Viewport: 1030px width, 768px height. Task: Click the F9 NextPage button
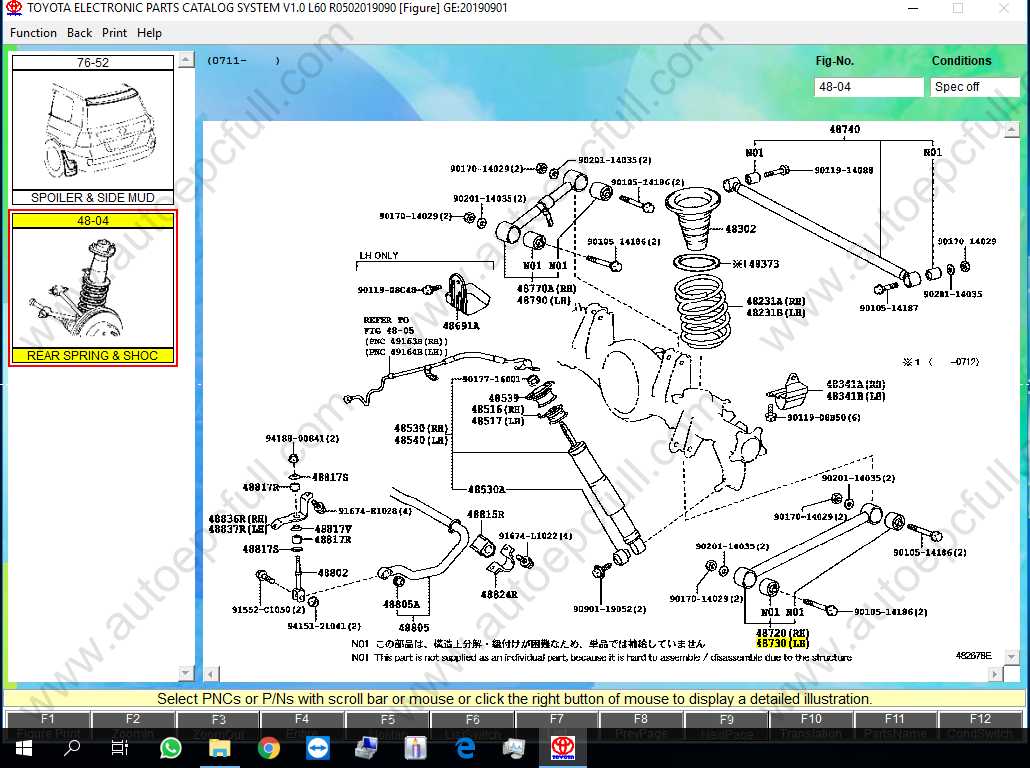pos(727,720)
